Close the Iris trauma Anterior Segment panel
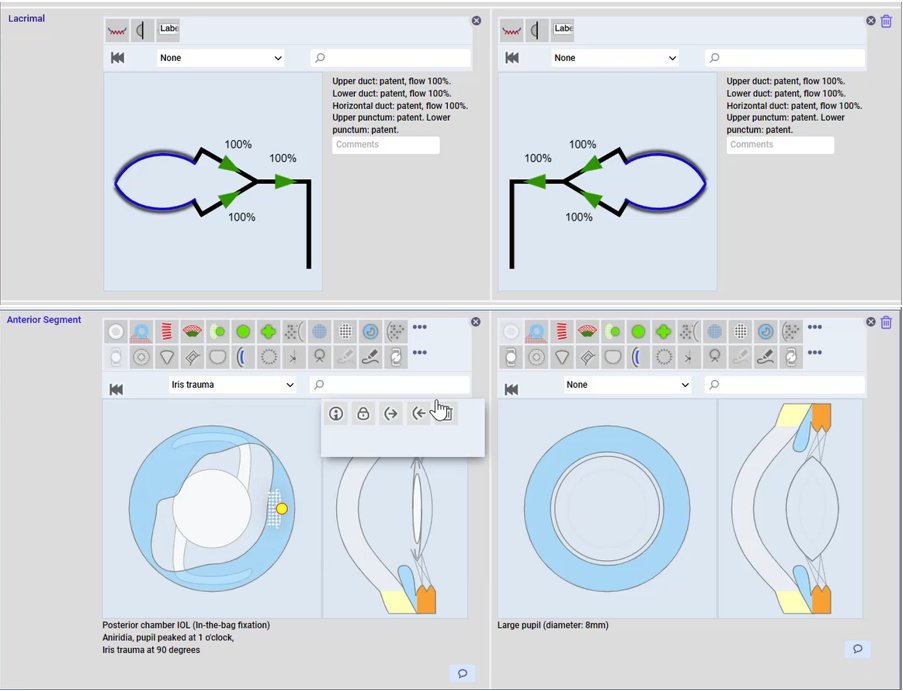The height and width of the screenshot is (691, 903). pyautogui.click(x=476, y=322)
